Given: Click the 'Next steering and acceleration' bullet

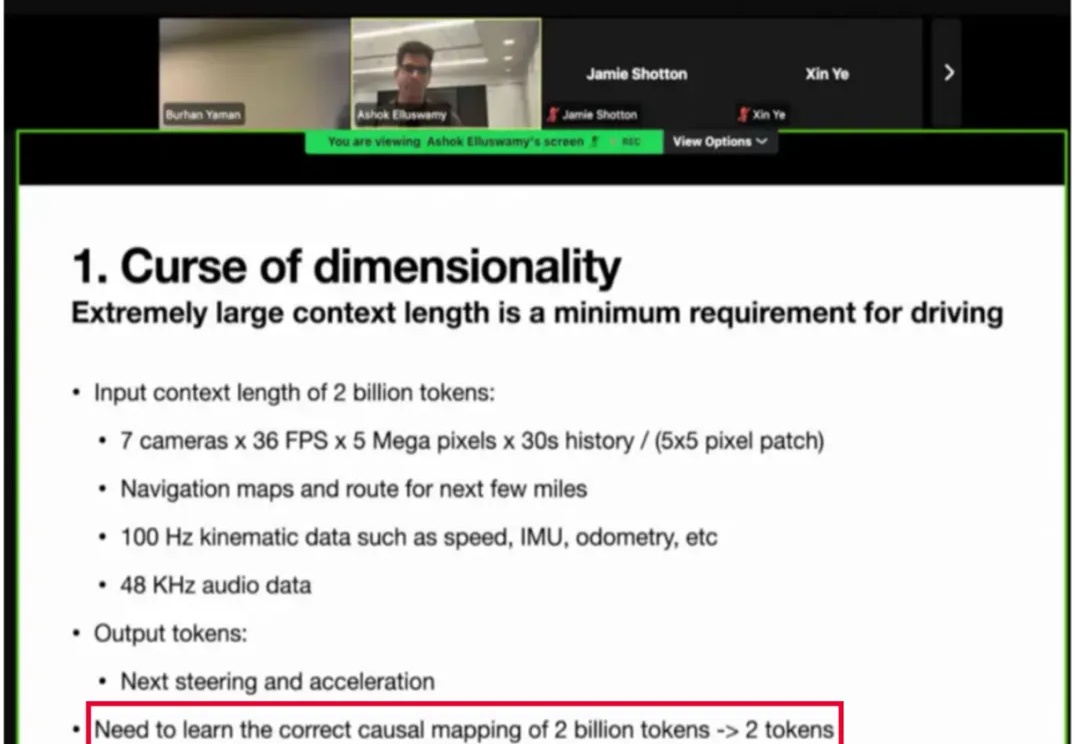Looking at the screenshot, I should pos(277,682).
